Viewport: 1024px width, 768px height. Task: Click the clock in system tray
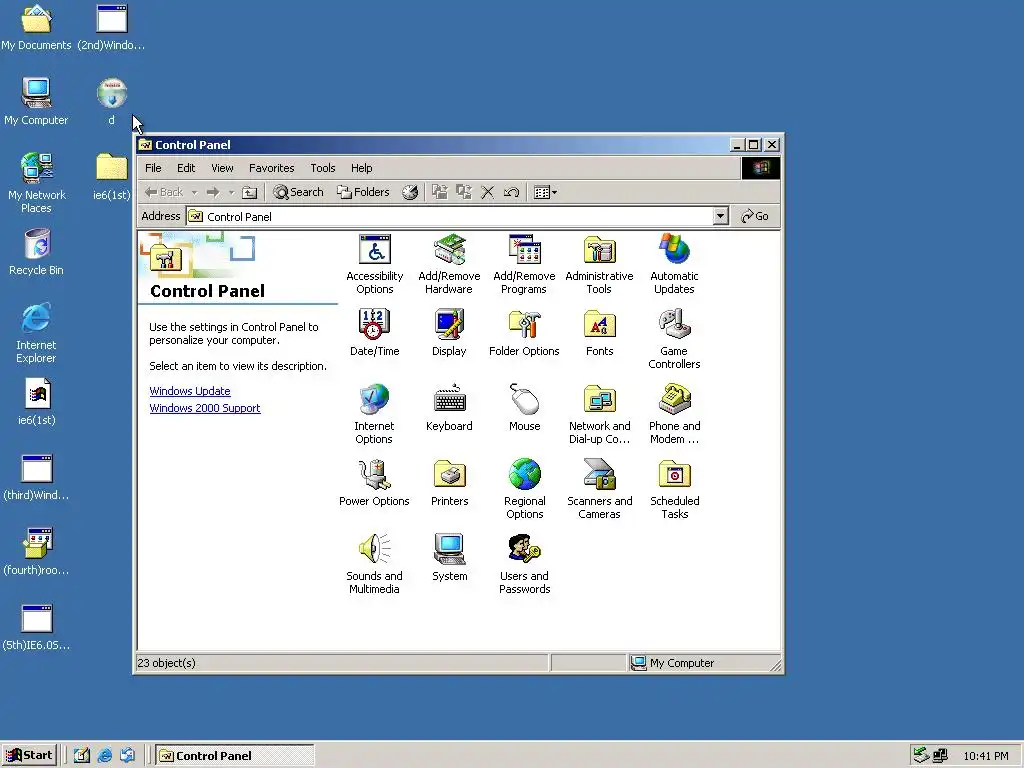[986, 756]
